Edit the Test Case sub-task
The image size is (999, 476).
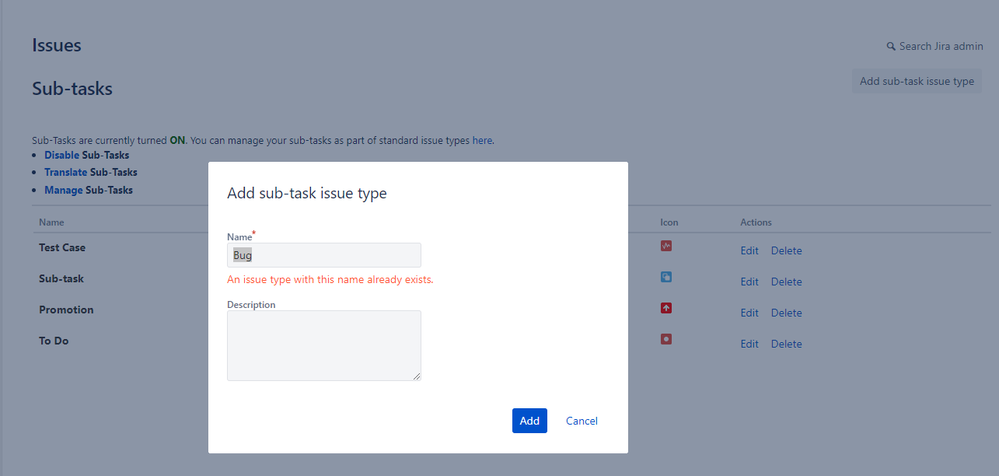coord(749,250)
